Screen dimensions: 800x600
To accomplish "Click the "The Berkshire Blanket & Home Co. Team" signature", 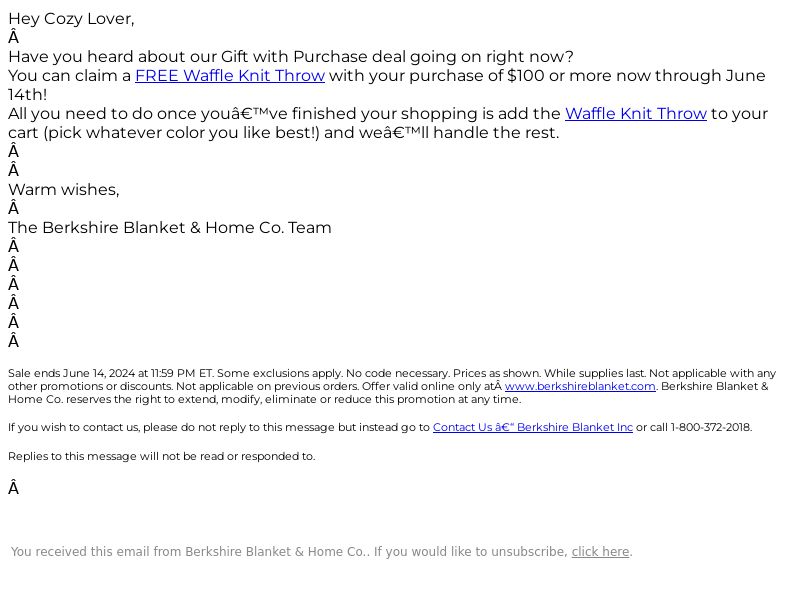I will [x=170, y=228].
